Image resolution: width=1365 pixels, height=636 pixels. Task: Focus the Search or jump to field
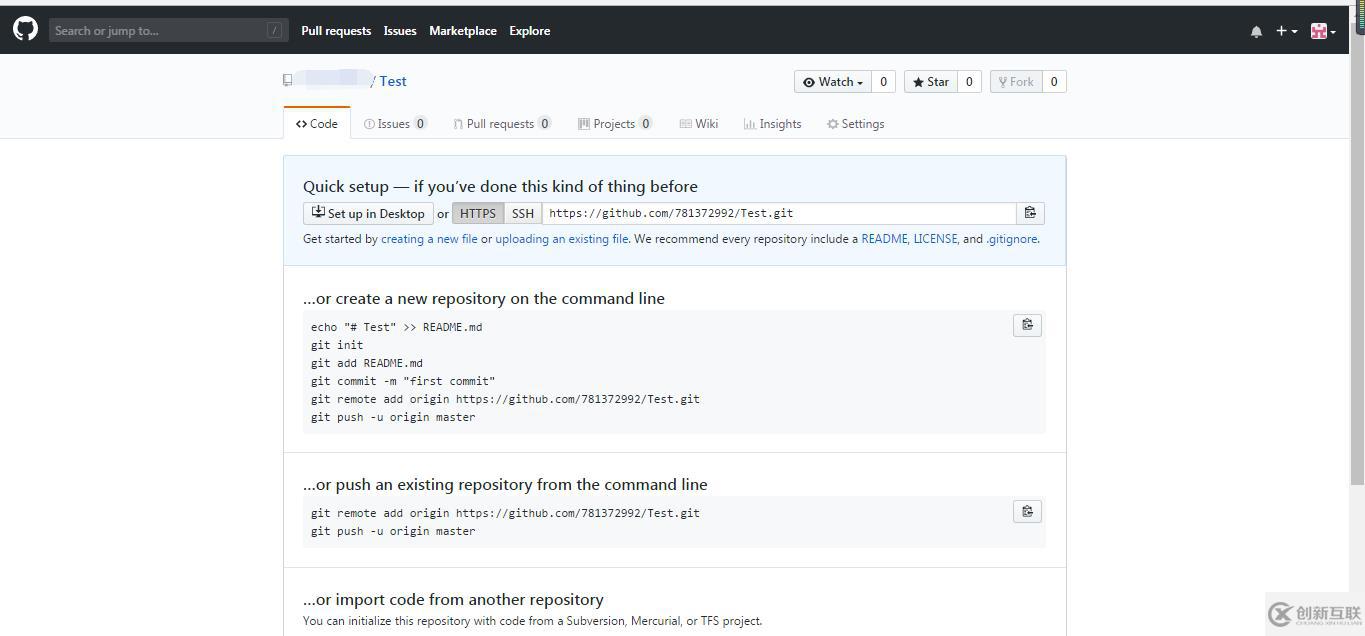(x=168, y=31)
